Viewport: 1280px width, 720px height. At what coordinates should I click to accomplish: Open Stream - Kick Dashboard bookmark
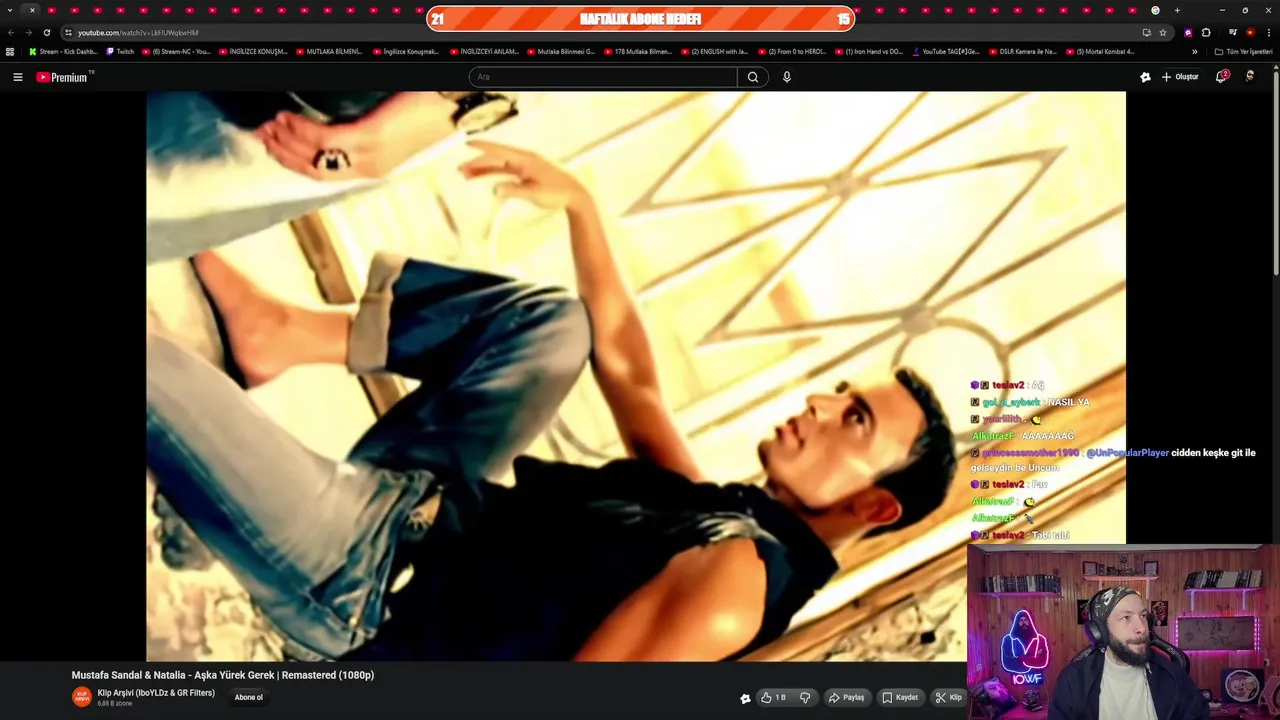[63, 51]
